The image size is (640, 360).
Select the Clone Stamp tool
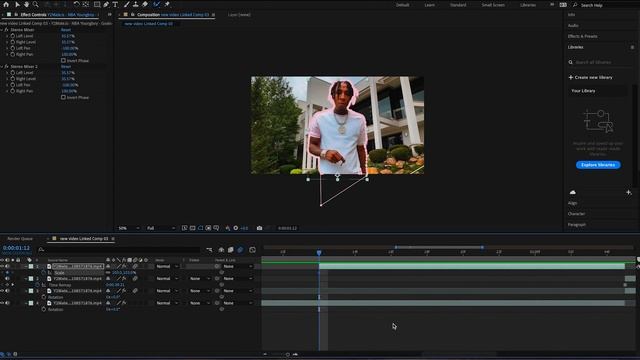pyautogui.click(x=136, y=4)
